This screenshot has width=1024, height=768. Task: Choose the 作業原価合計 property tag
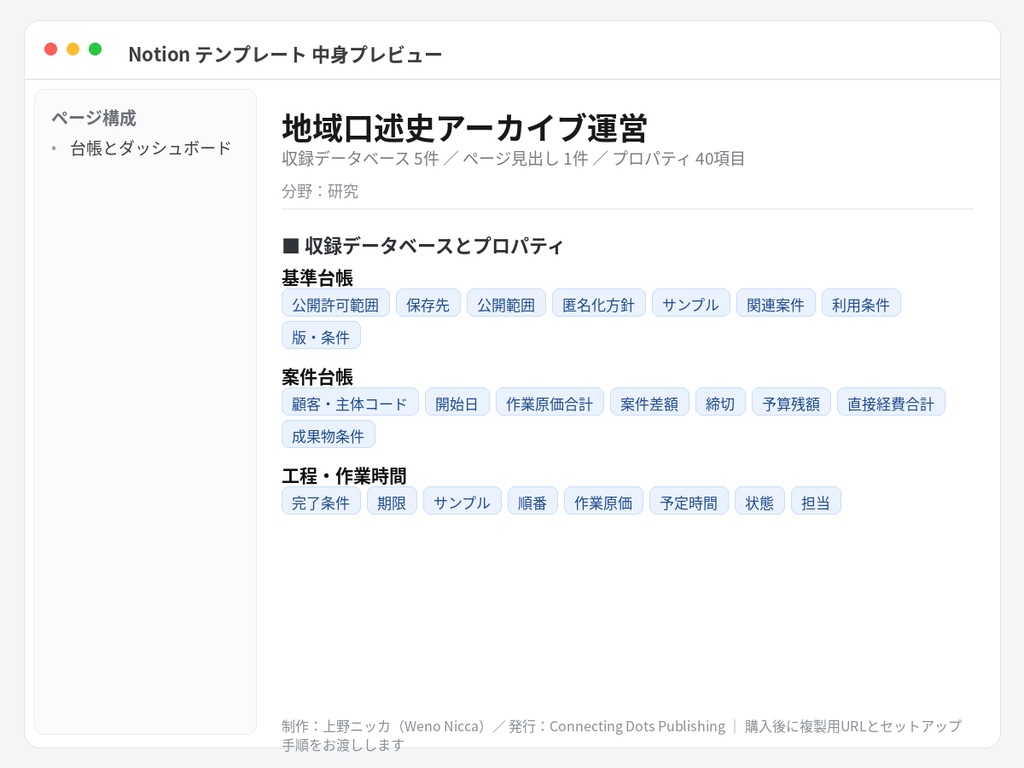tap(549, 403)
